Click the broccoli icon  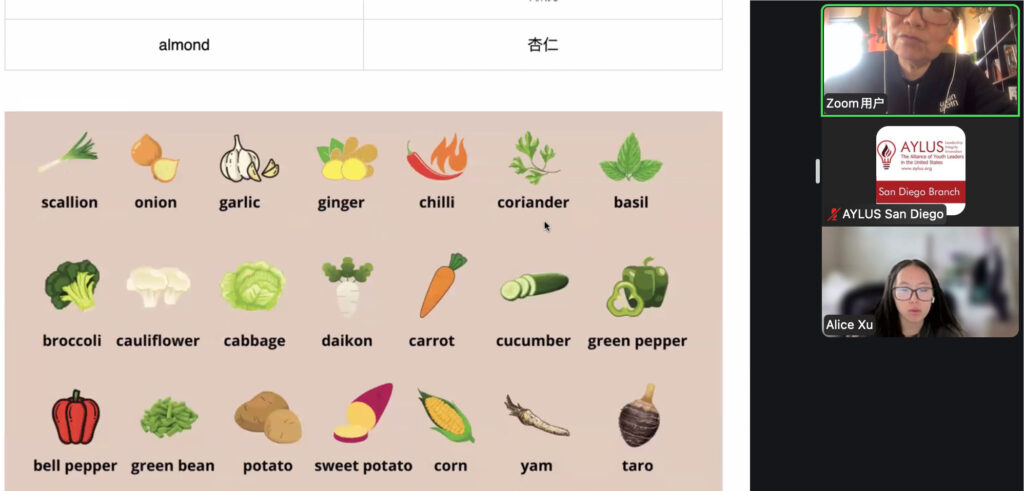(x=72, y=285)
